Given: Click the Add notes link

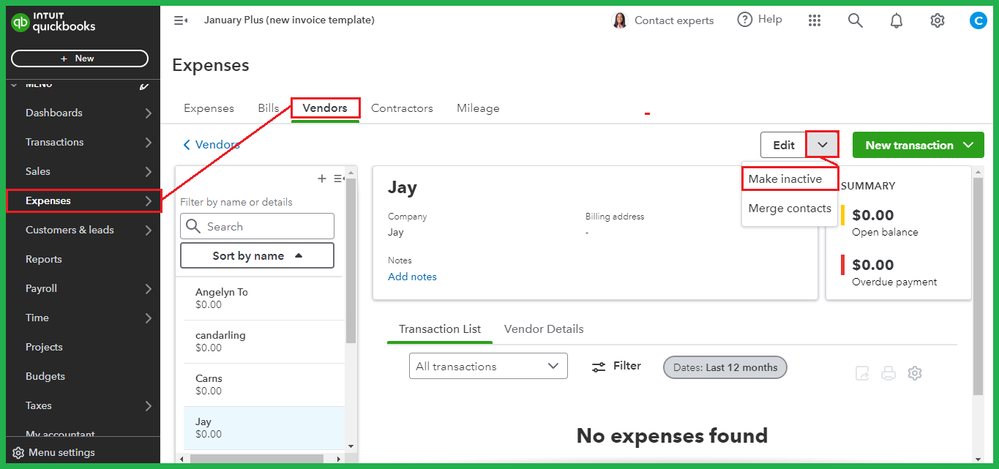Looking at the screenshot, I should pyautogui.click(x=412, y=277).
